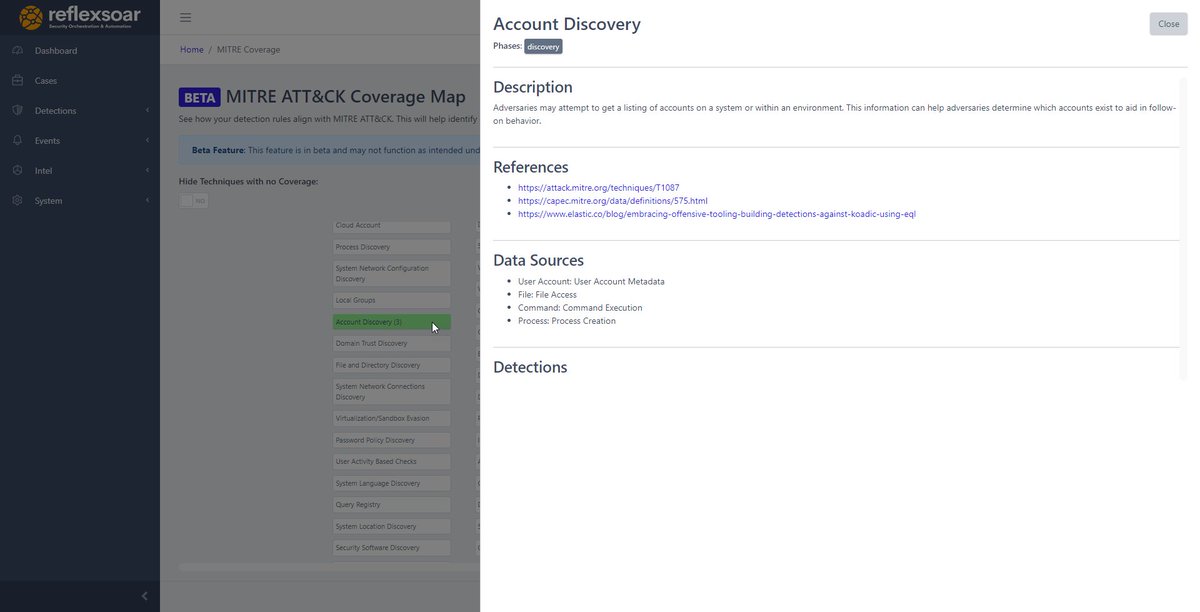The image size is (1200, 612).
Task: Open the Intel icon in sidebar
Action: pyautogui.click(x=16, y=170)
